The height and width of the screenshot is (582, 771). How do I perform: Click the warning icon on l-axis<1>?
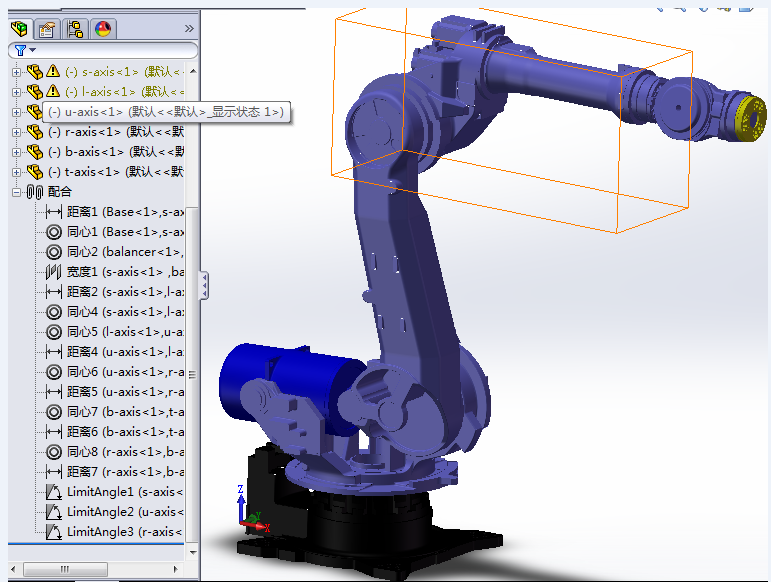(x=53, y=91)
